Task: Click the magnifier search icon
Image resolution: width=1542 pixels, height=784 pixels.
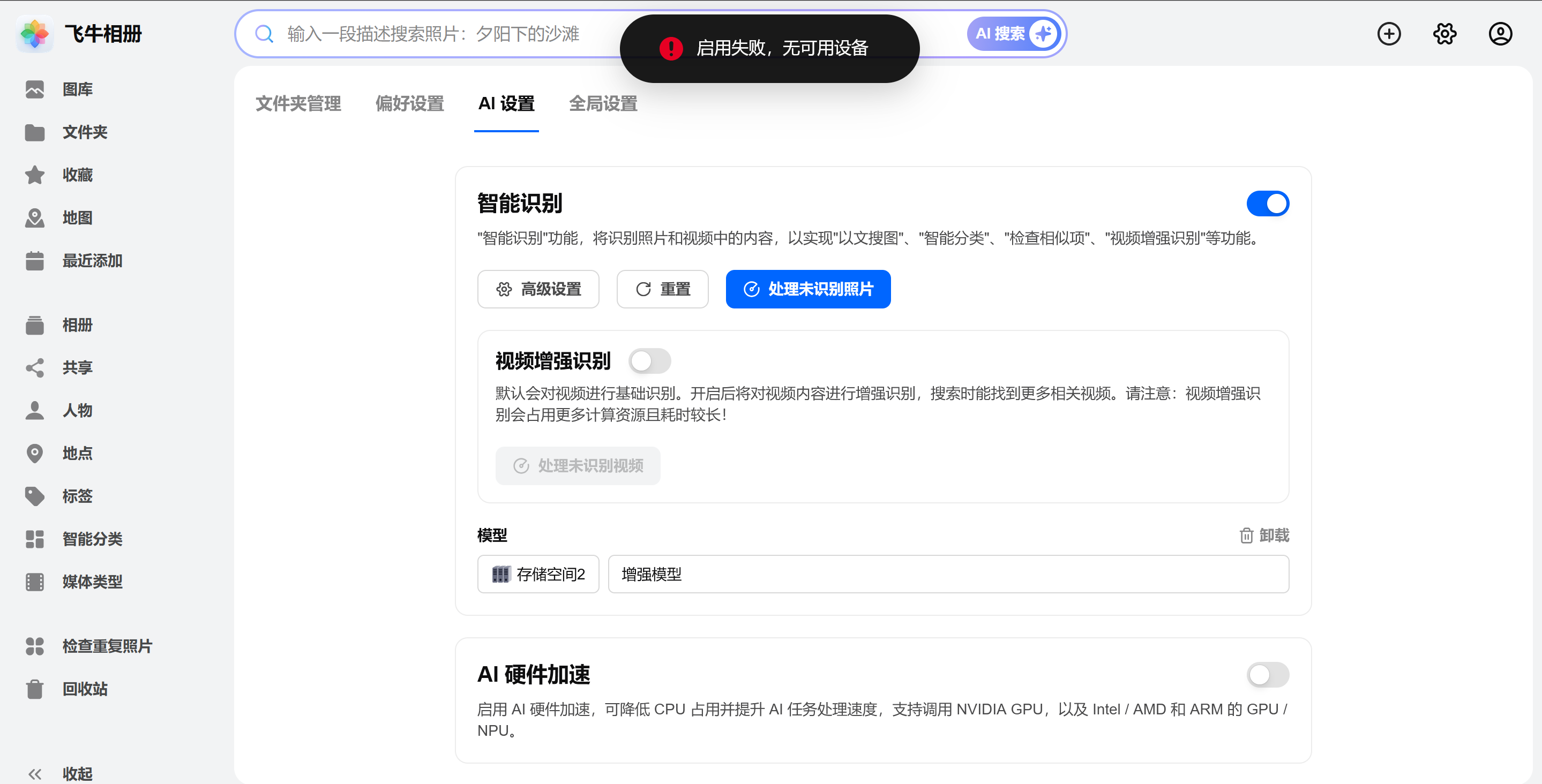Action: coord(264,34)
